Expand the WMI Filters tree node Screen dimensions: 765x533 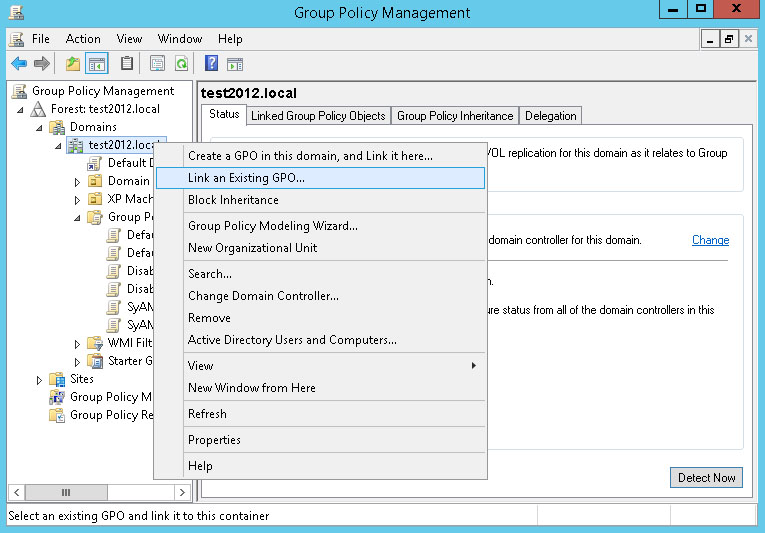pos(78,344)
